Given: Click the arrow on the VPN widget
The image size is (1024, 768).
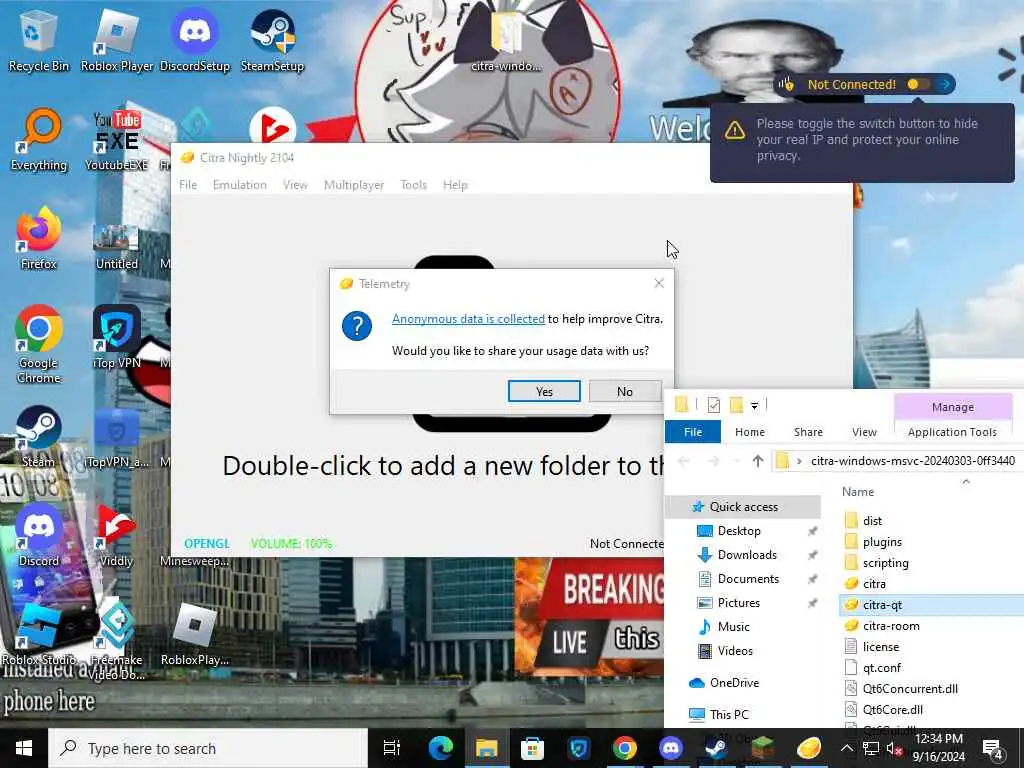Looking at the screenshot, I should [x=944, y=84].
